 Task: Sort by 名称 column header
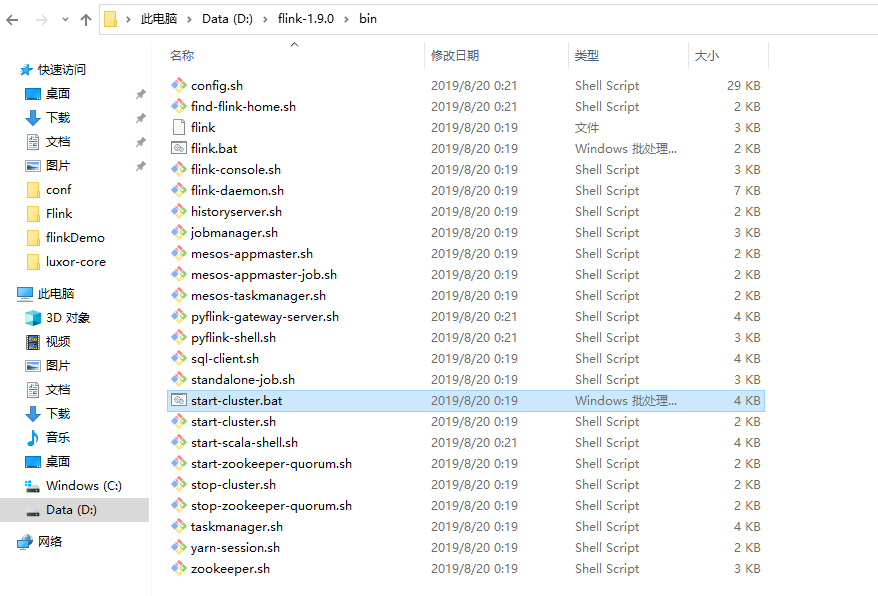182,55
